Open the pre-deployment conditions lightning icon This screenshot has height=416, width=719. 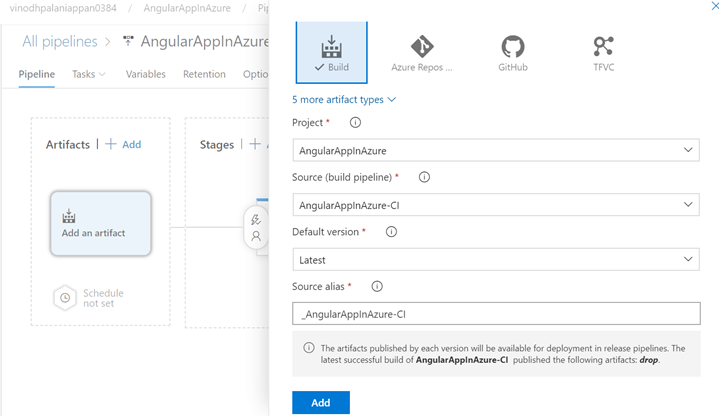point(256,220)
